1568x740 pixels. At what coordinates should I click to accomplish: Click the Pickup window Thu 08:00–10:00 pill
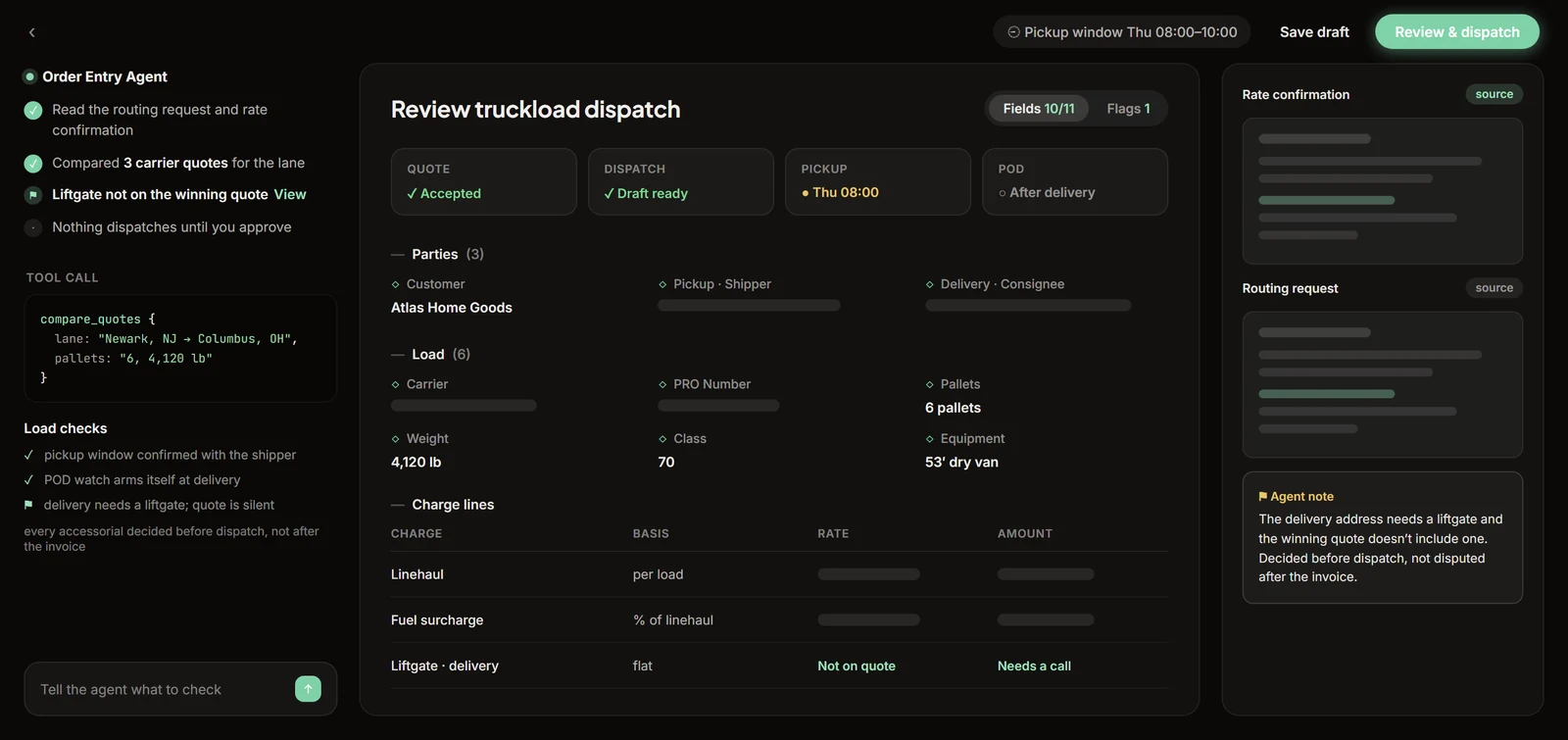(x=1122, y=32)
